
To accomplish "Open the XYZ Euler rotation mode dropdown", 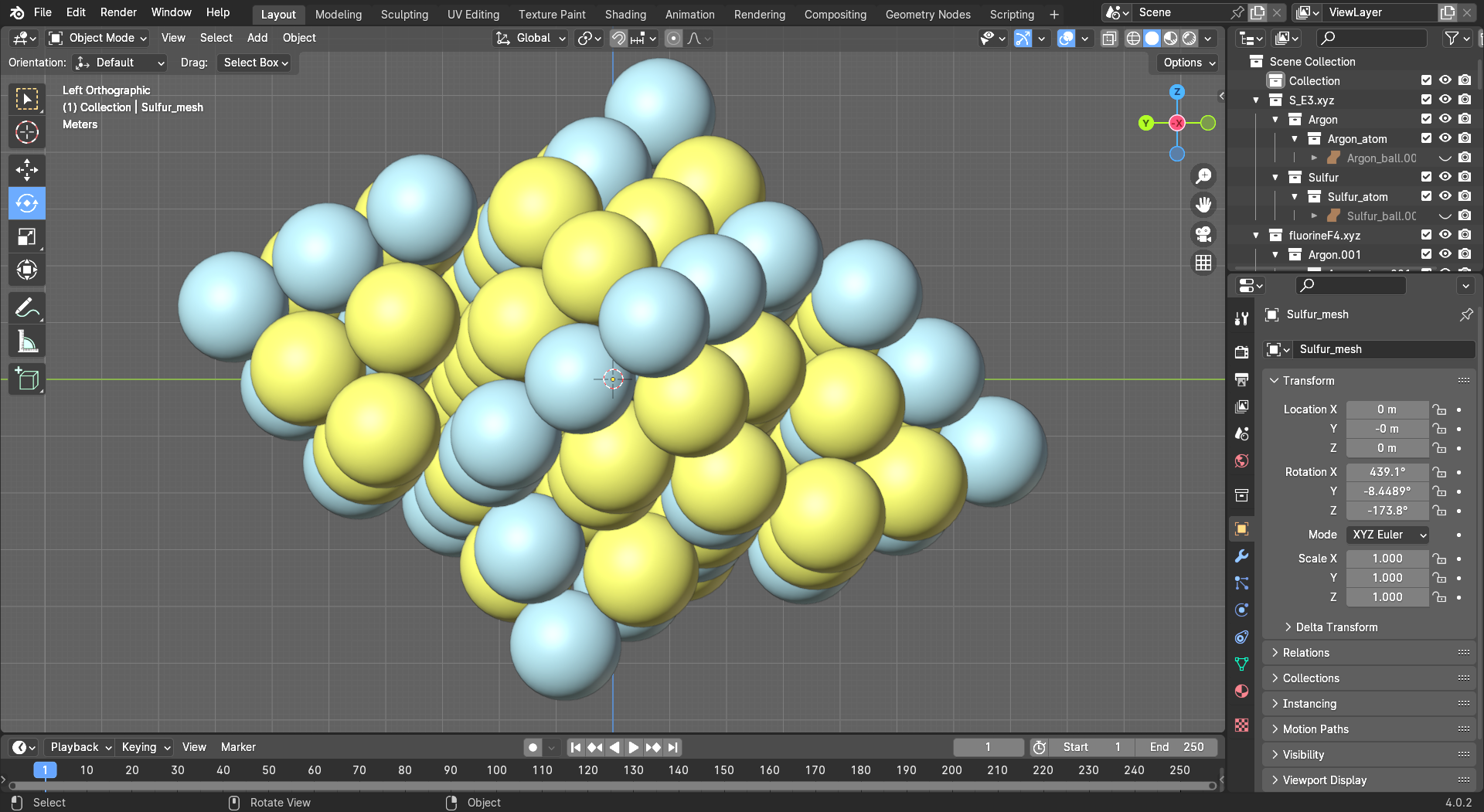I will [1387, 535].
